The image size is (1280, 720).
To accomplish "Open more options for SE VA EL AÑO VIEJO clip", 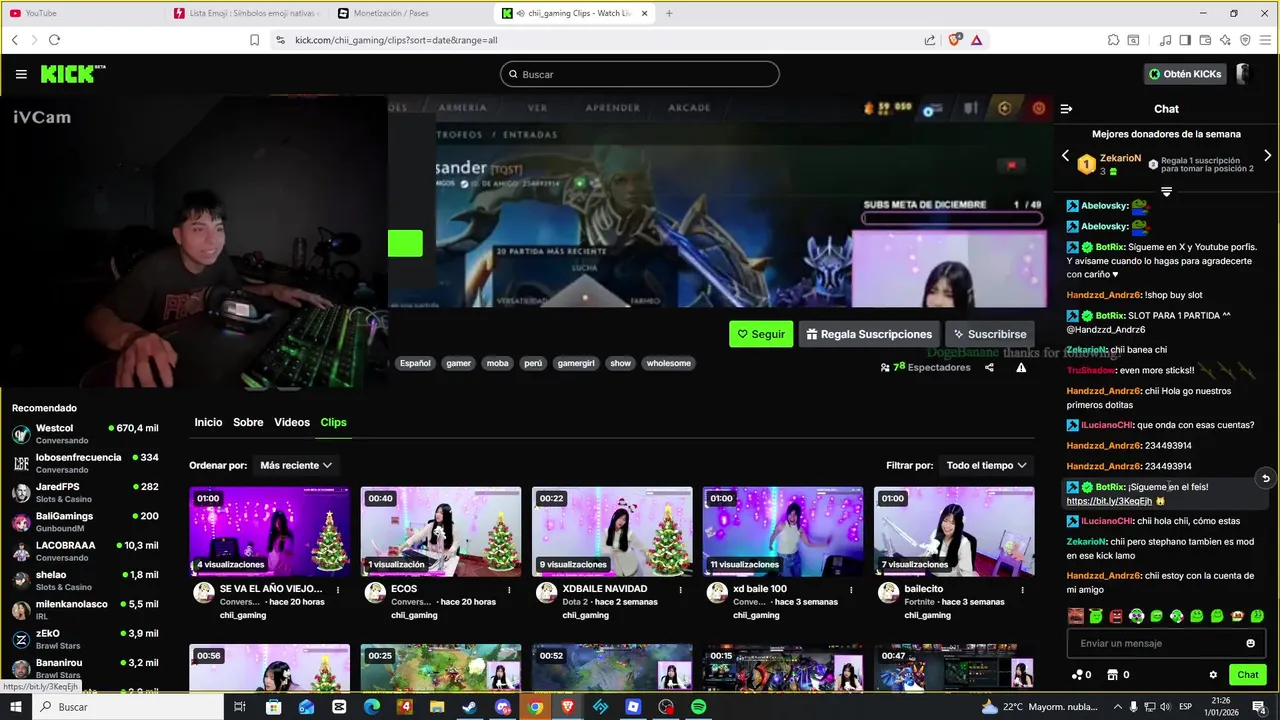I will pos(338,590).
